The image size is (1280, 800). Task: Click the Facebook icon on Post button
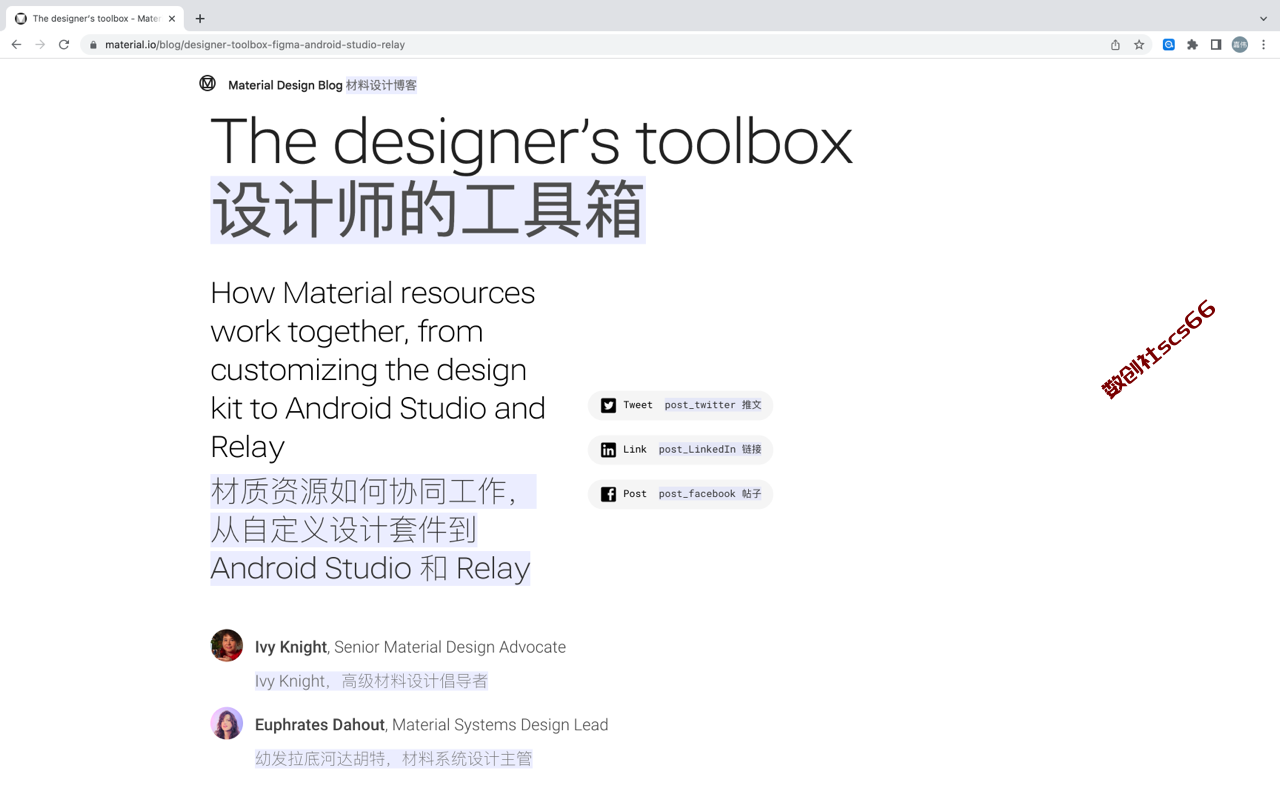[x=608, y=494]
